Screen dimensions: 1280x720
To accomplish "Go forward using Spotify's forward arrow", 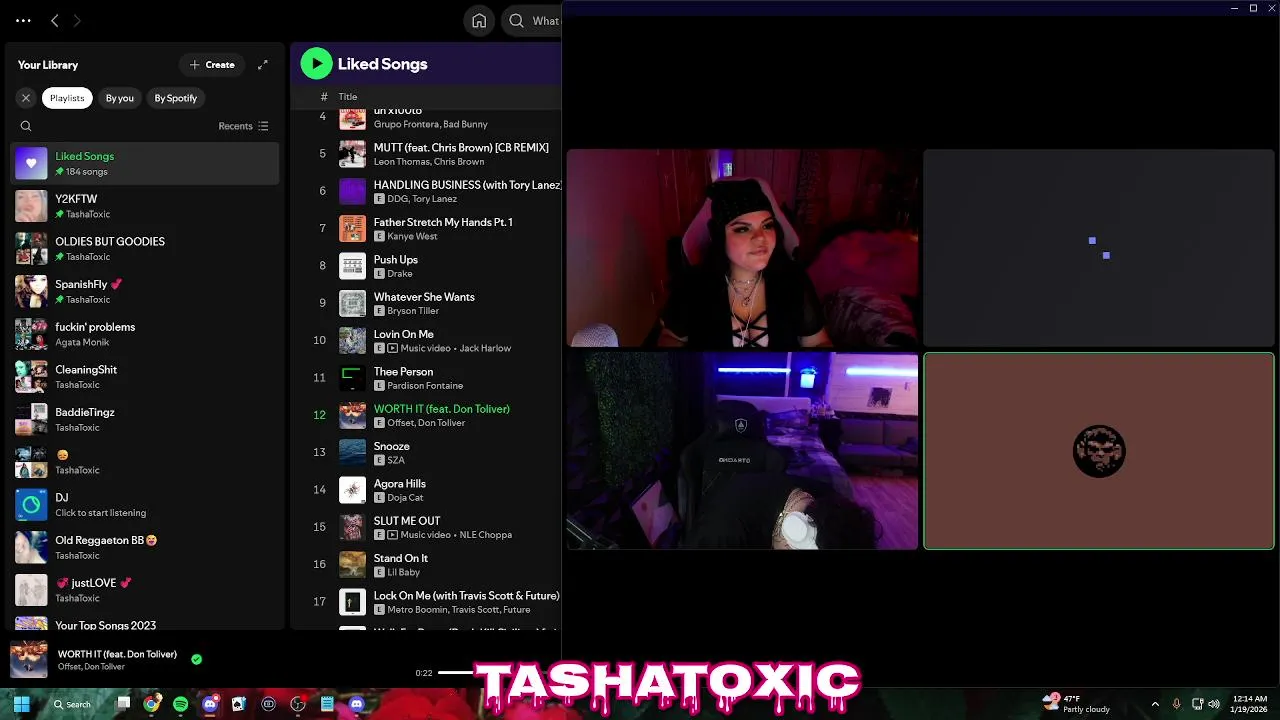I will [x=77, y=20].
